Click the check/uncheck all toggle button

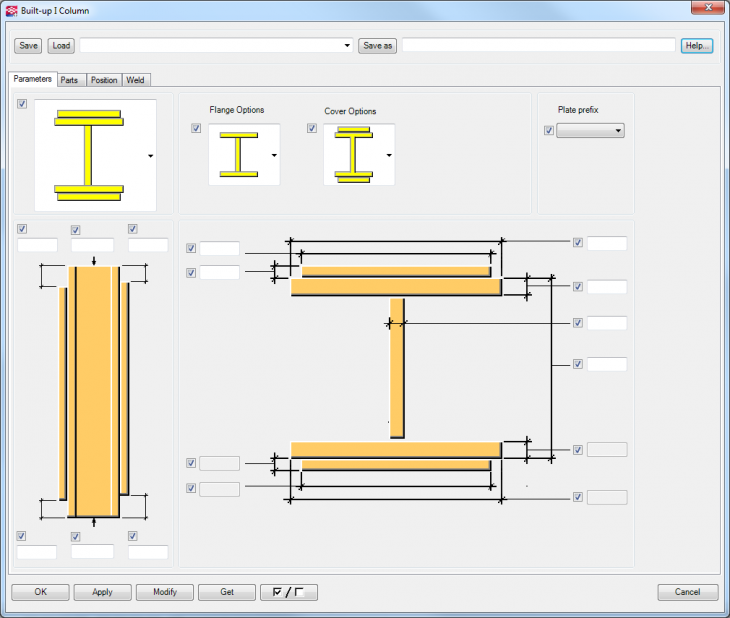point(288,592)
